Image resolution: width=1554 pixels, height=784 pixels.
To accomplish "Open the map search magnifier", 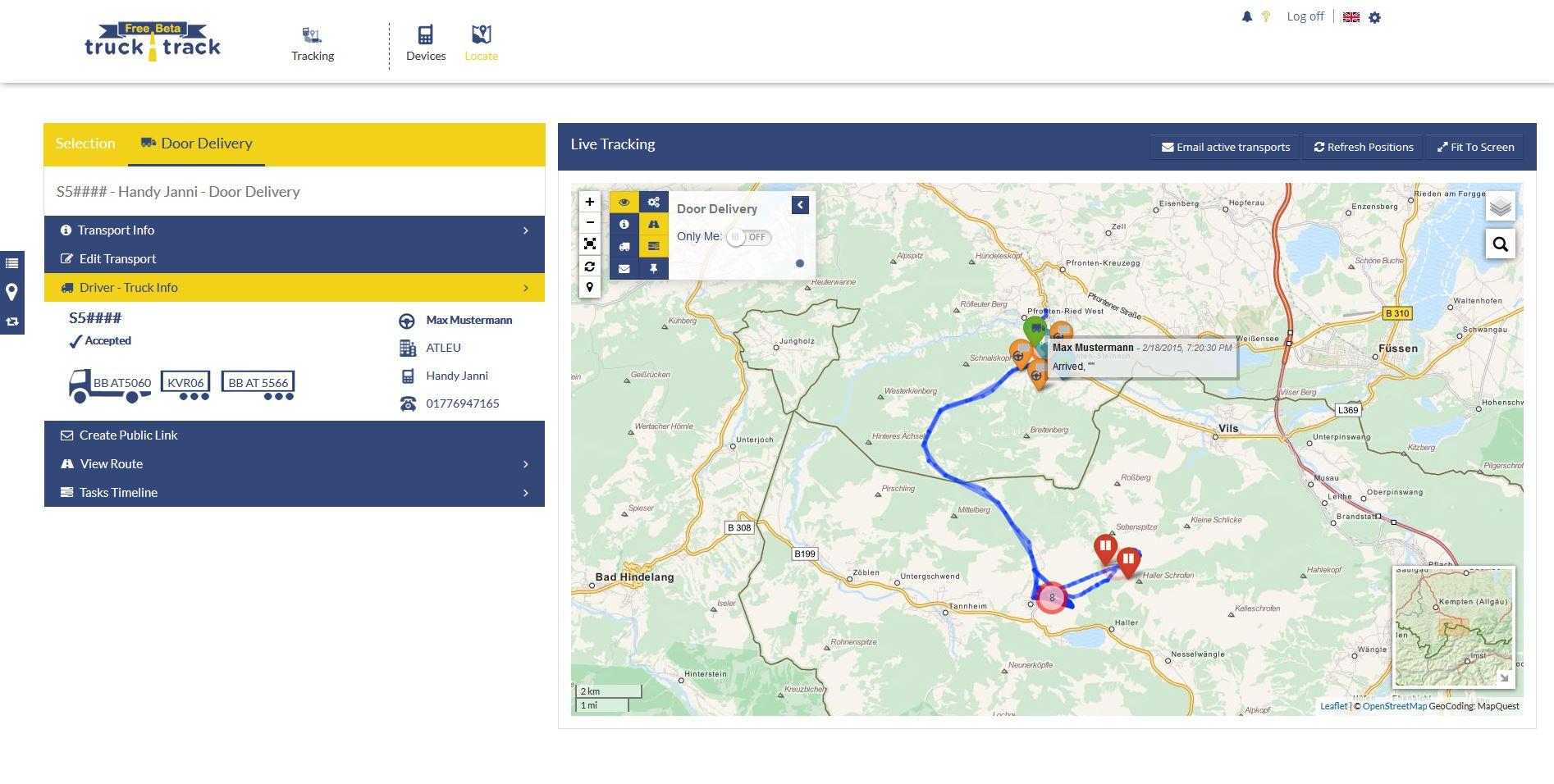I will pos(1500,244).
